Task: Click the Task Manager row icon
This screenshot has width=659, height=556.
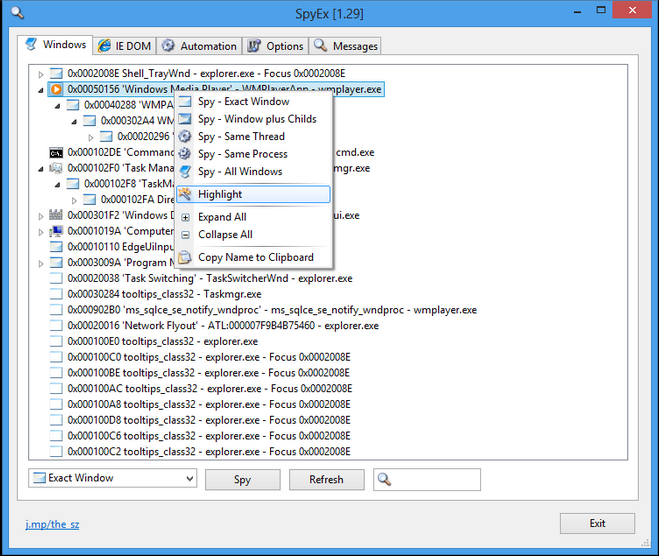Action: click(56, 168)
